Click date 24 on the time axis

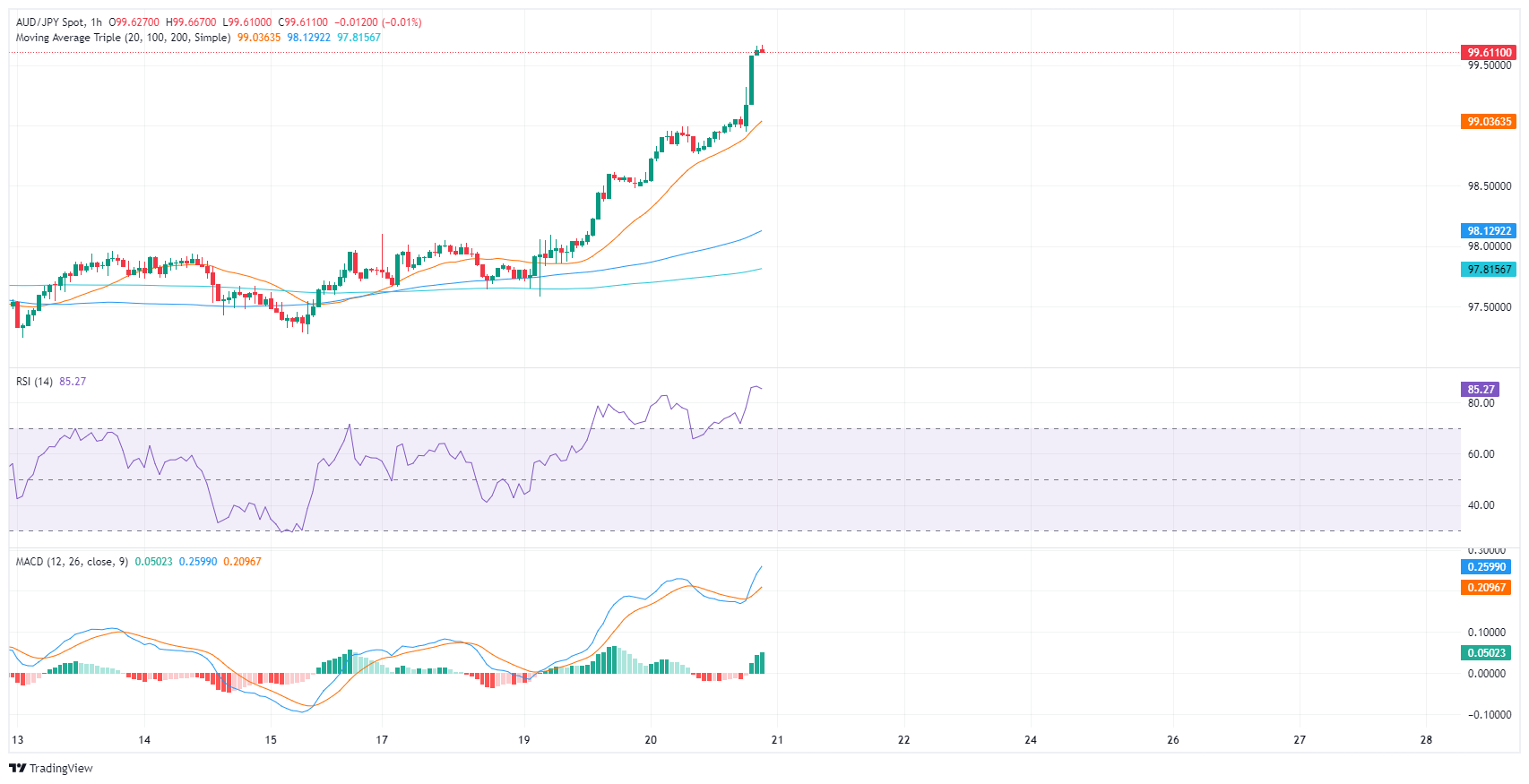1031,740
